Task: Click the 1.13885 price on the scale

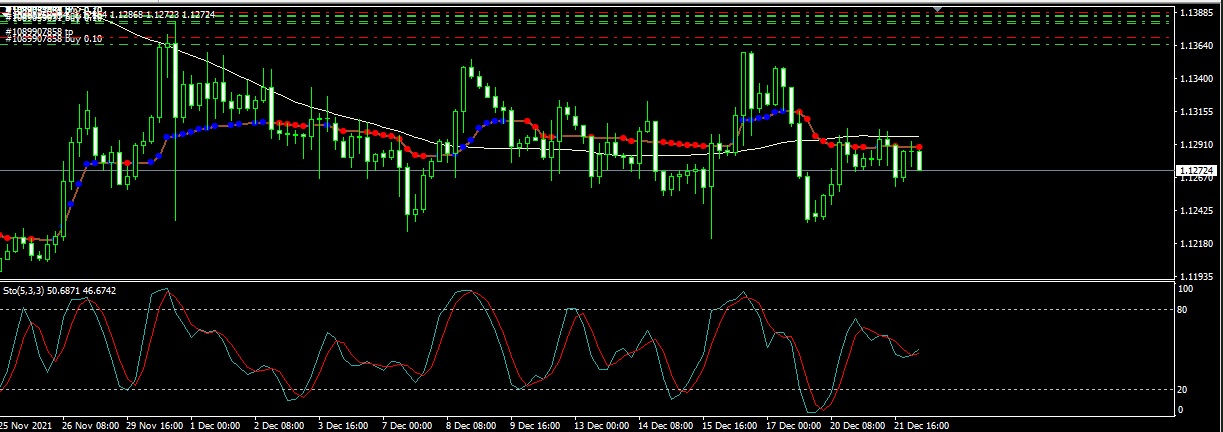Action: [1197, 13]
